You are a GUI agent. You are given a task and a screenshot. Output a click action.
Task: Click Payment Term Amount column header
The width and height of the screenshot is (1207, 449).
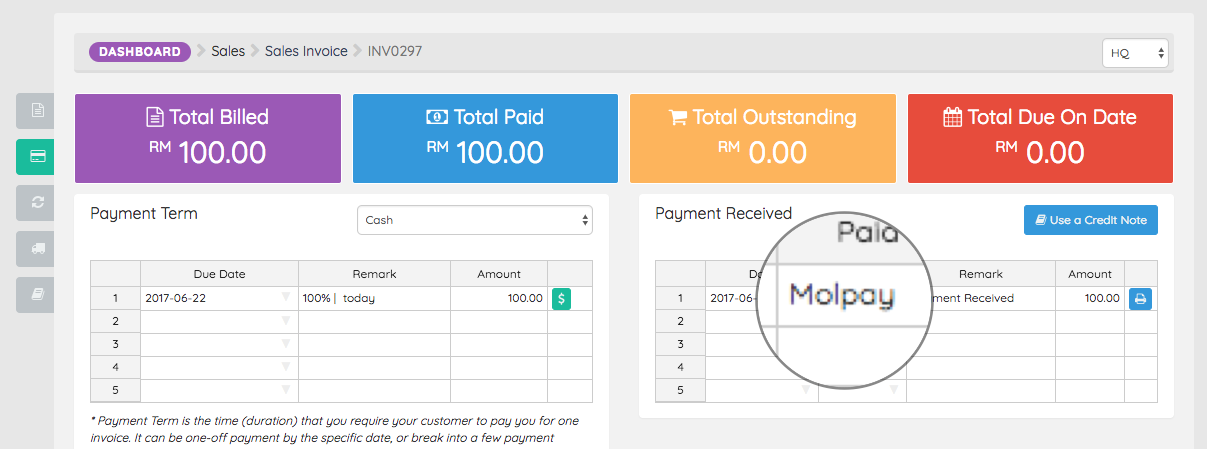[499, 274]
